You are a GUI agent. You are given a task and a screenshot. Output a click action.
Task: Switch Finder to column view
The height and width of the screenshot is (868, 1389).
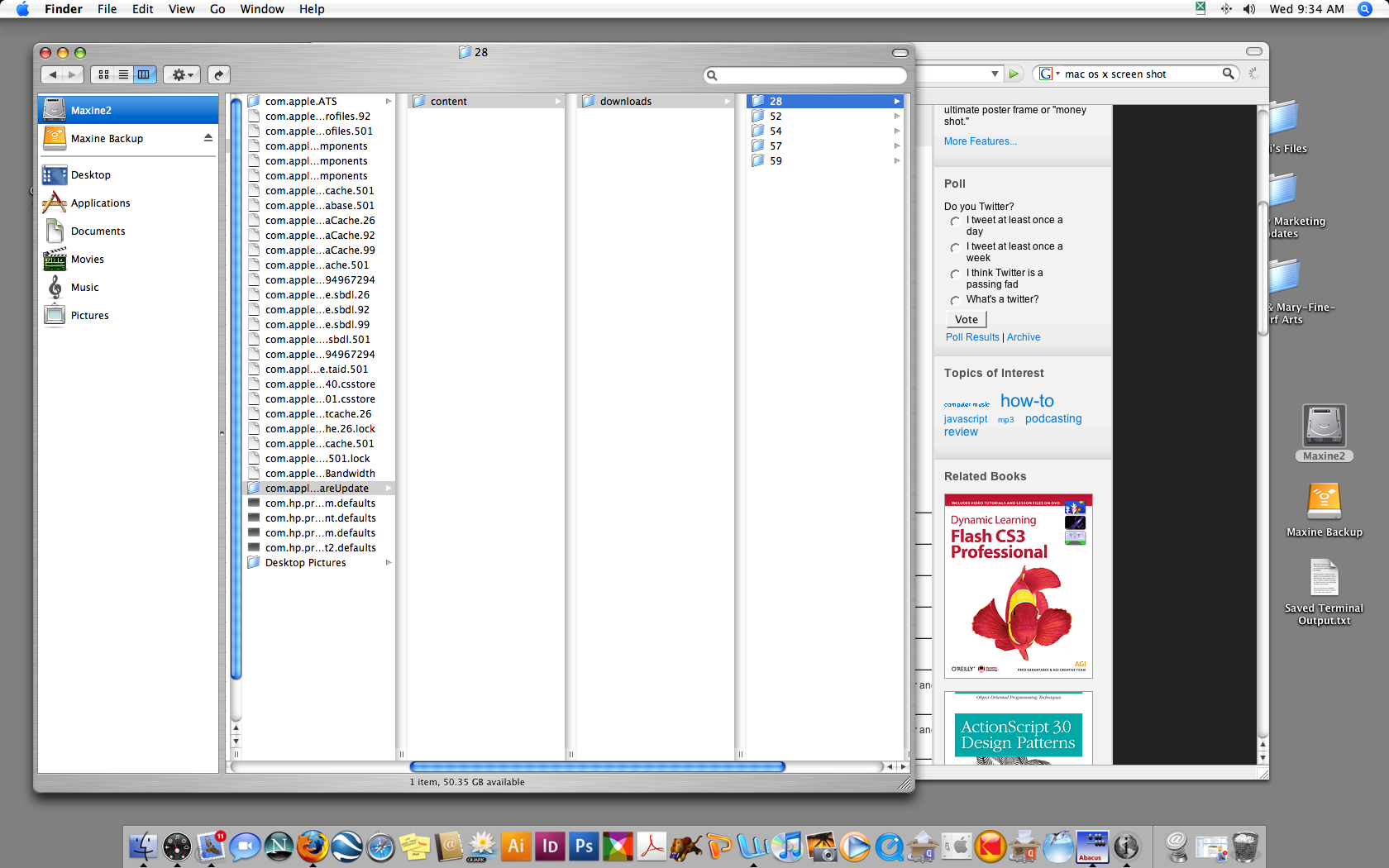click(144, 74)
